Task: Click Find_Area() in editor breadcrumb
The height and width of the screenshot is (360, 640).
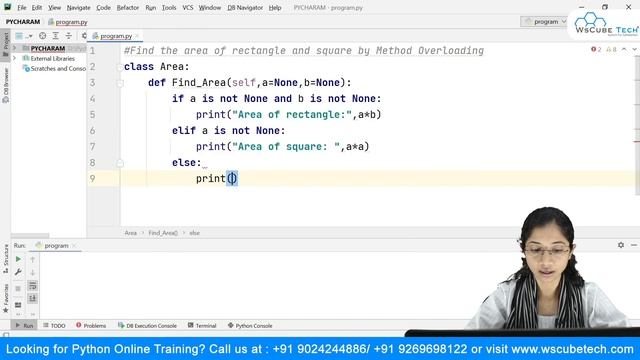Action: (163, 233)
